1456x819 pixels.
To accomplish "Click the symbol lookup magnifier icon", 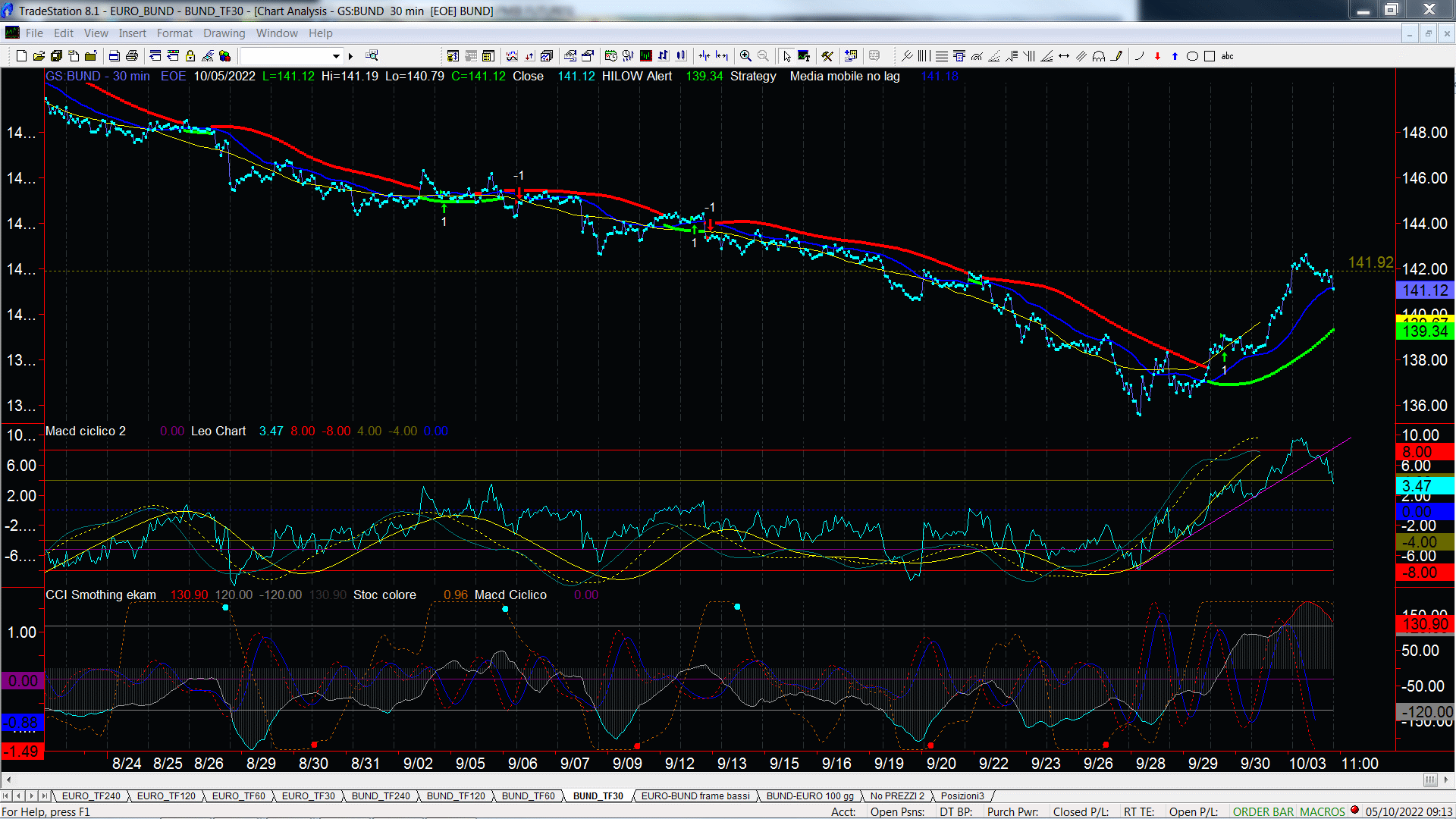I will click(372, 55).
